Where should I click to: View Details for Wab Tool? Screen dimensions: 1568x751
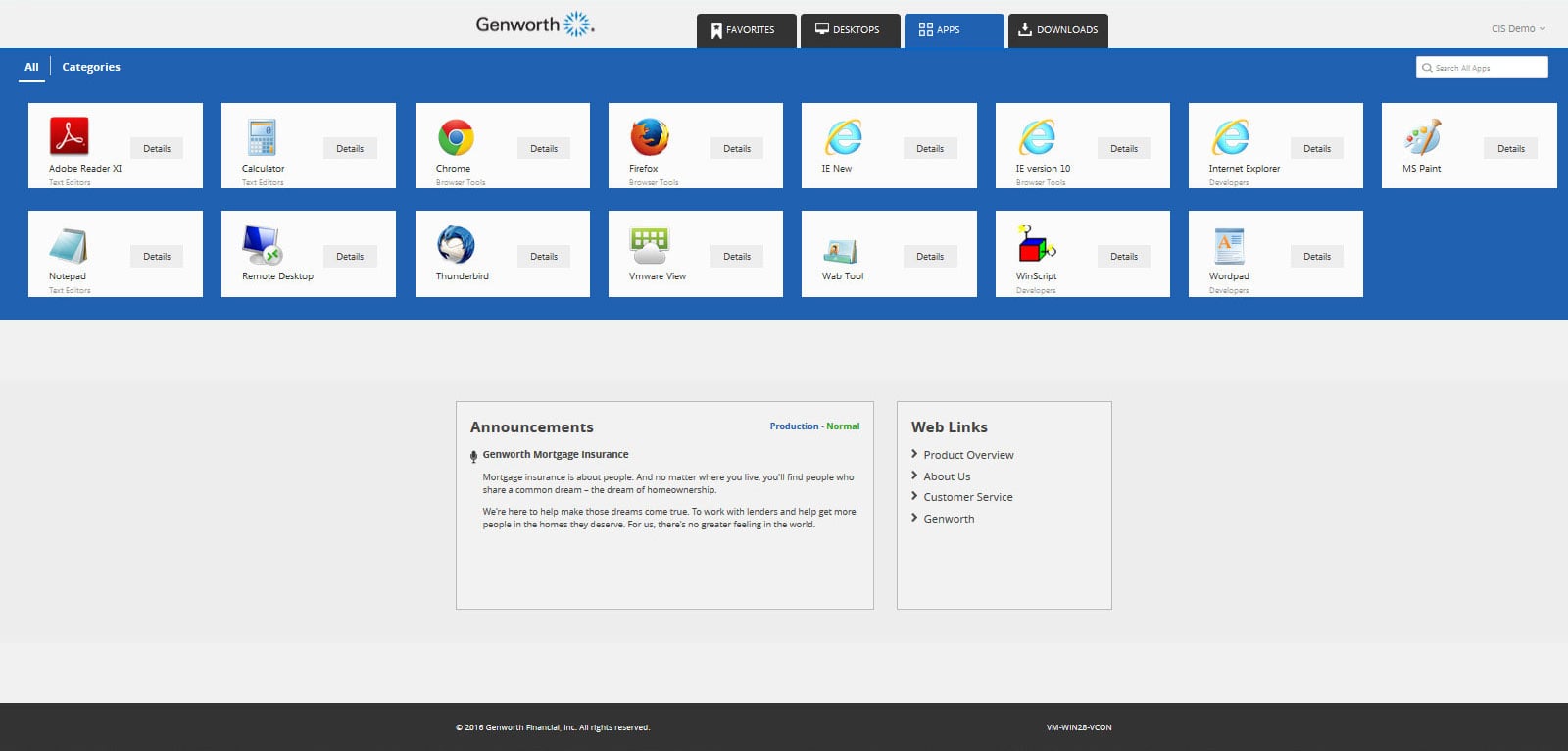(x=930, y=257)
